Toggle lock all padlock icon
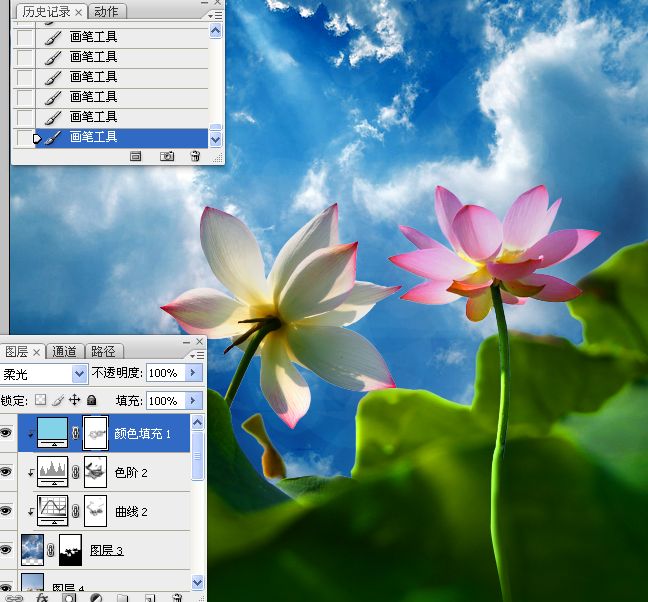 click(x=92, y=400)
